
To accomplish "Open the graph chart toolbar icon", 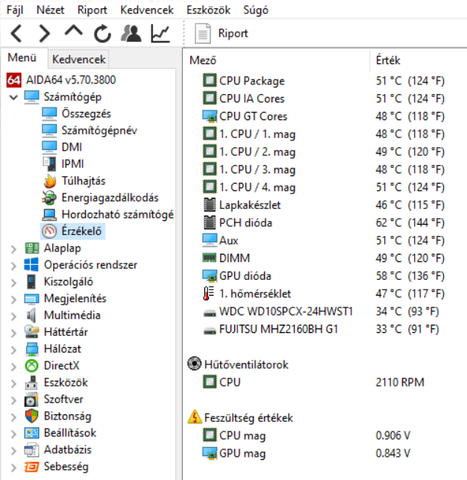I will [160, 33].
